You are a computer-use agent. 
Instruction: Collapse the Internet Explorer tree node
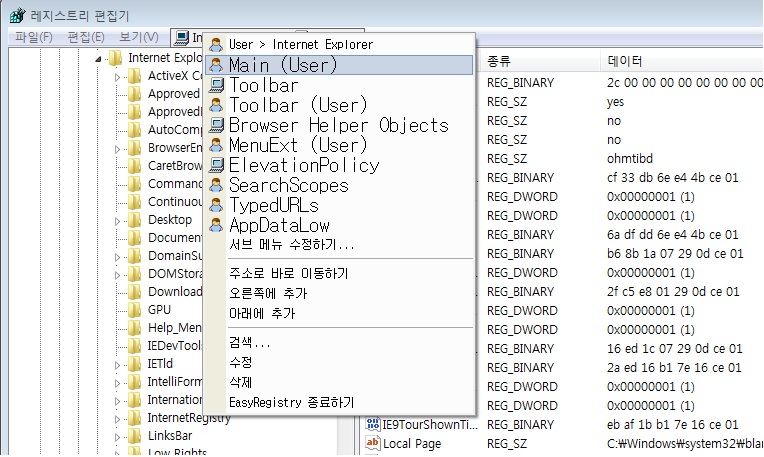[99, 58]
